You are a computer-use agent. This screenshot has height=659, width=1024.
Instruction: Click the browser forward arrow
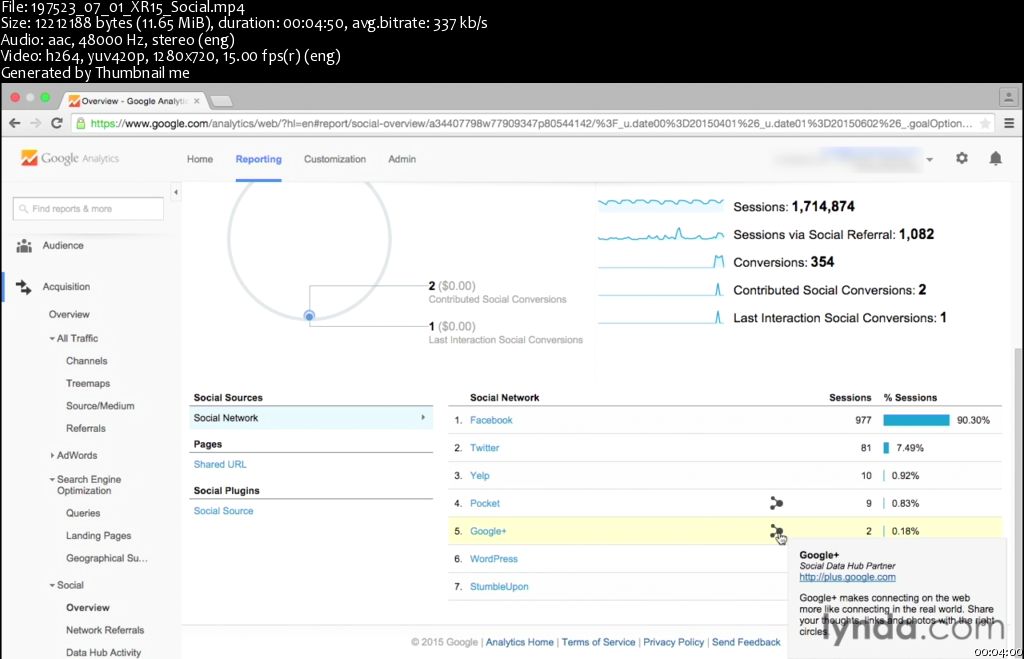pos(36,123)
